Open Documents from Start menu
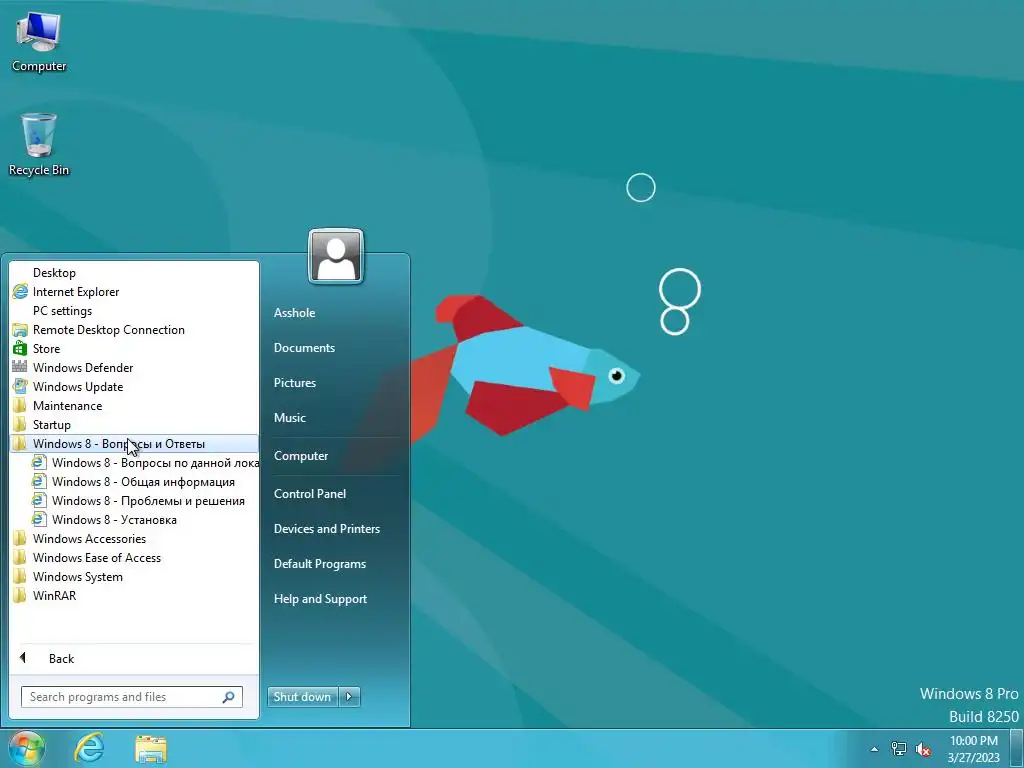Viewport: 1024px width, 768px height. coord(304,348)
